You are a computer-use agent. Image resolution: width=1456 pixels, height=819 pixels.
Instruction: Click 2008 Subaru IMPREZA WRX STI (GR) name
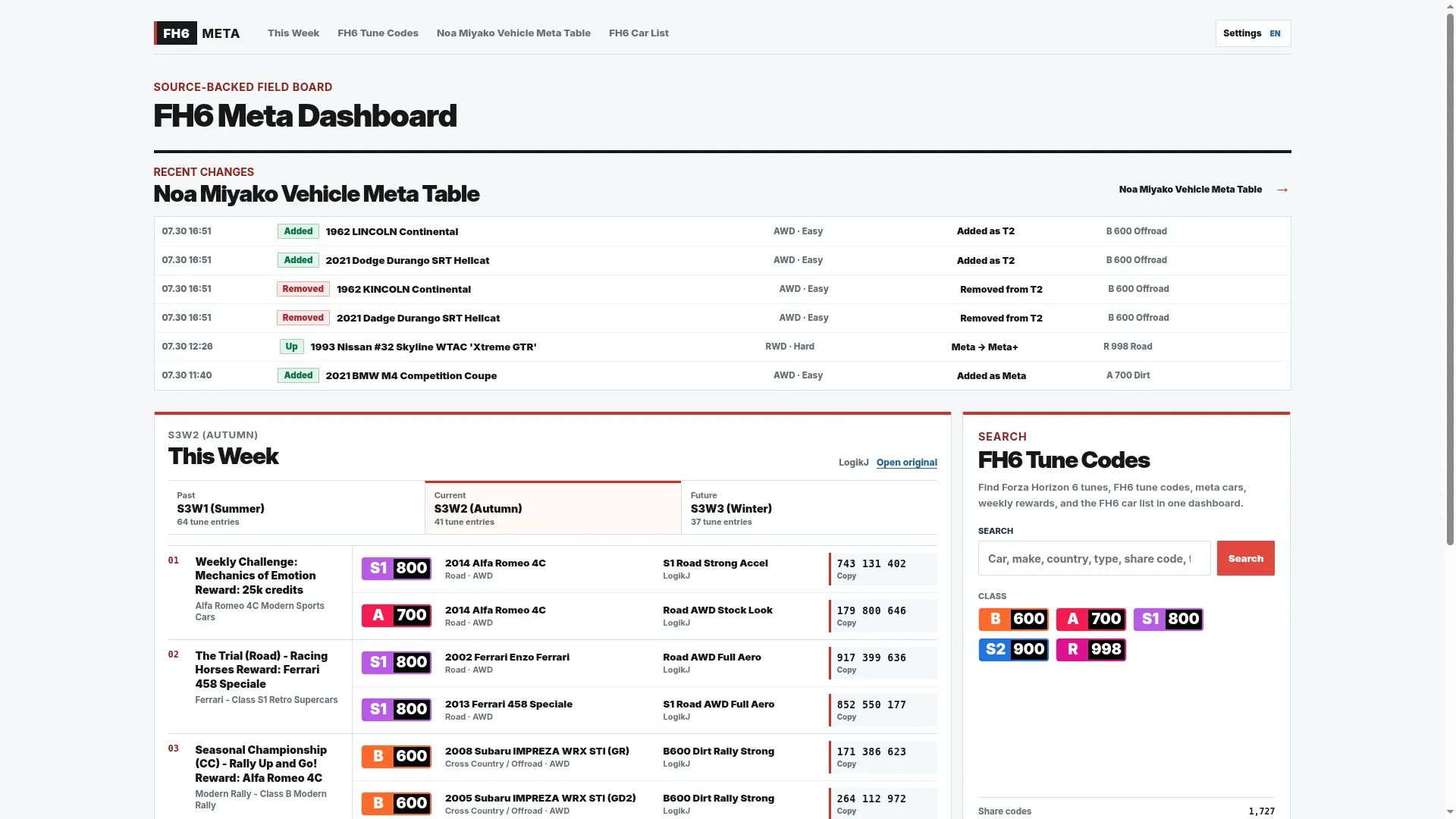tap(537, 752)
